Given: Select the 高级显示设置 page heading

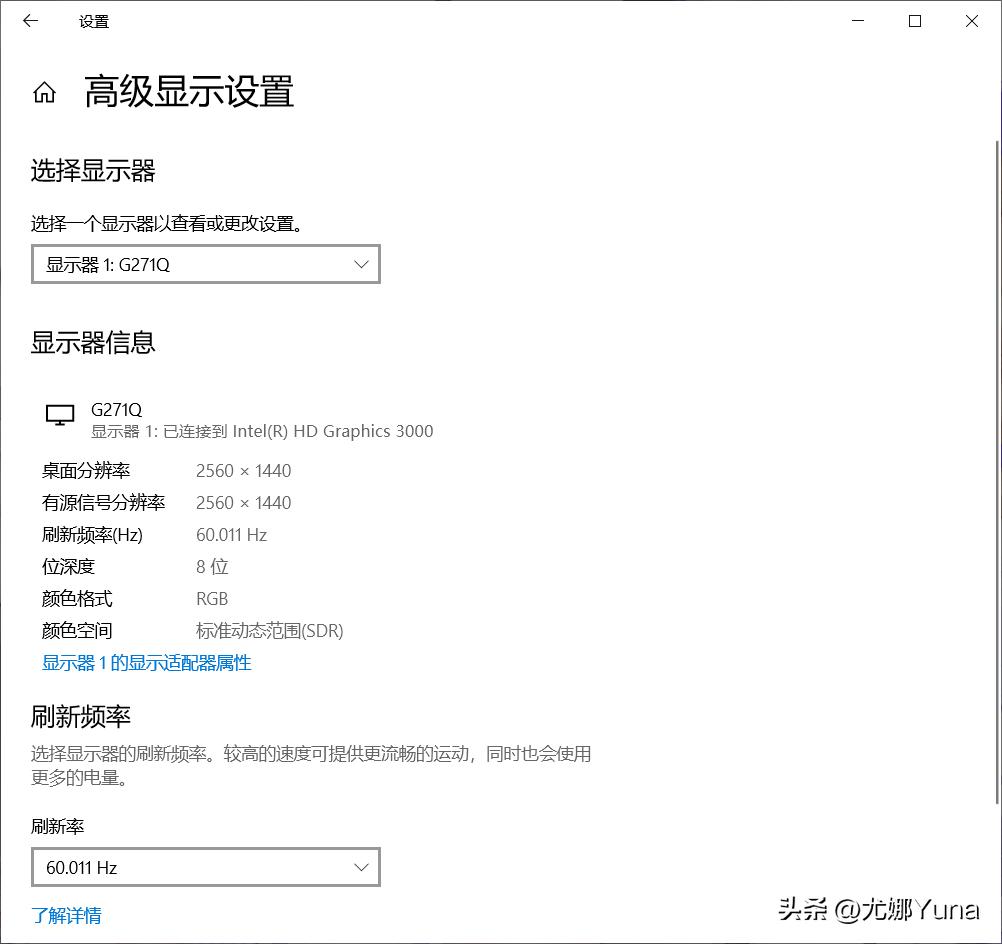Looking at the screenshot, I should click(190, 92).
